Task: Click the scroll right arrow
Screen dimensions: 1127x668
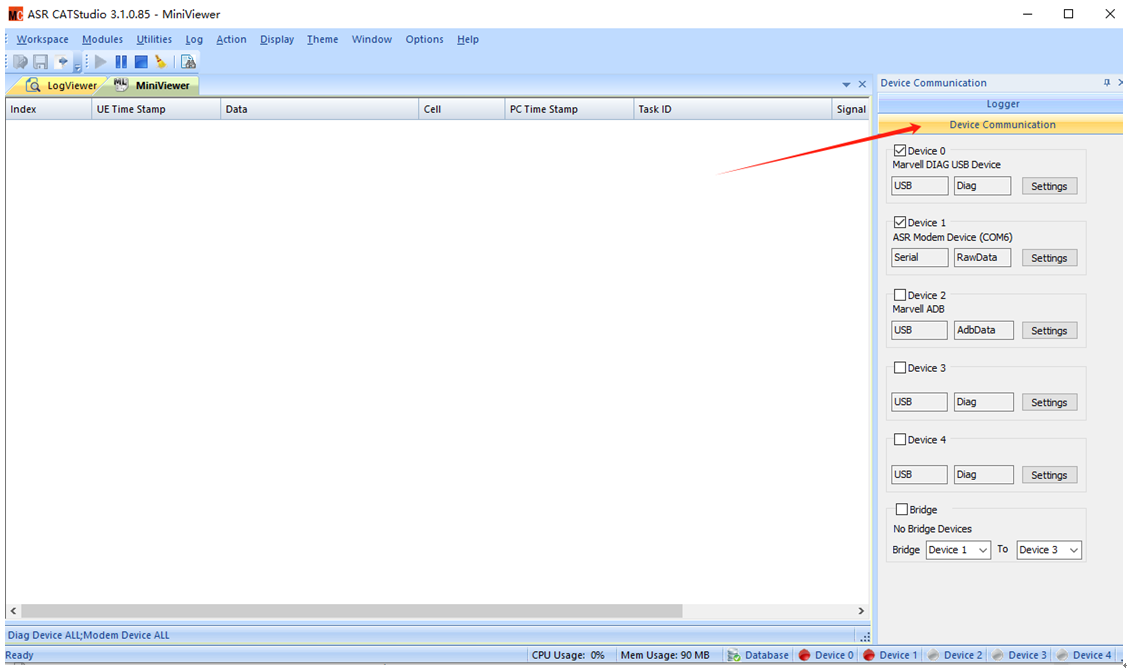Action: (x=861, y=611)
